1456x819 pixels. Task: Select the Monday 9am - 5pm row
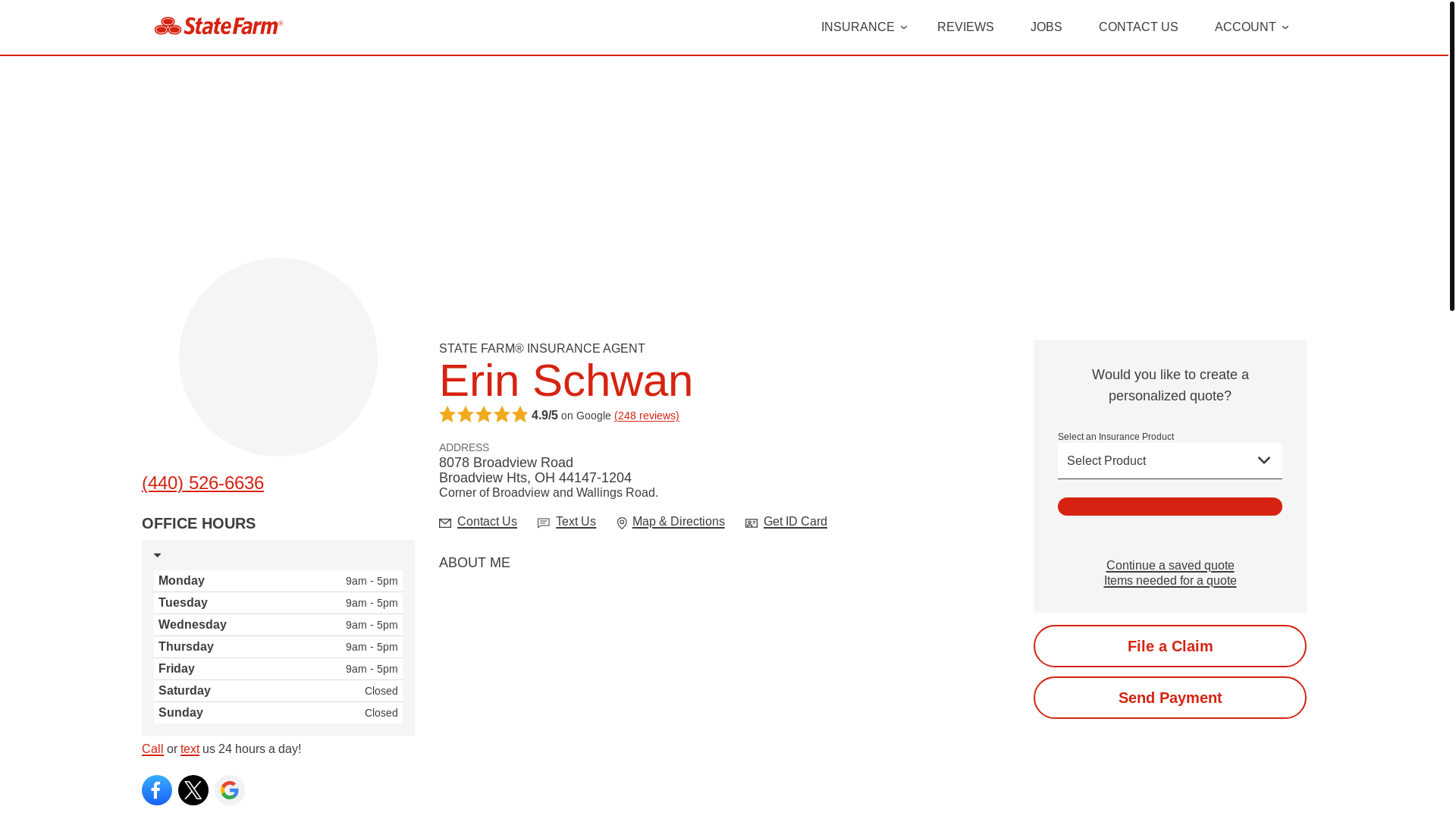click(x=278, y=581)
